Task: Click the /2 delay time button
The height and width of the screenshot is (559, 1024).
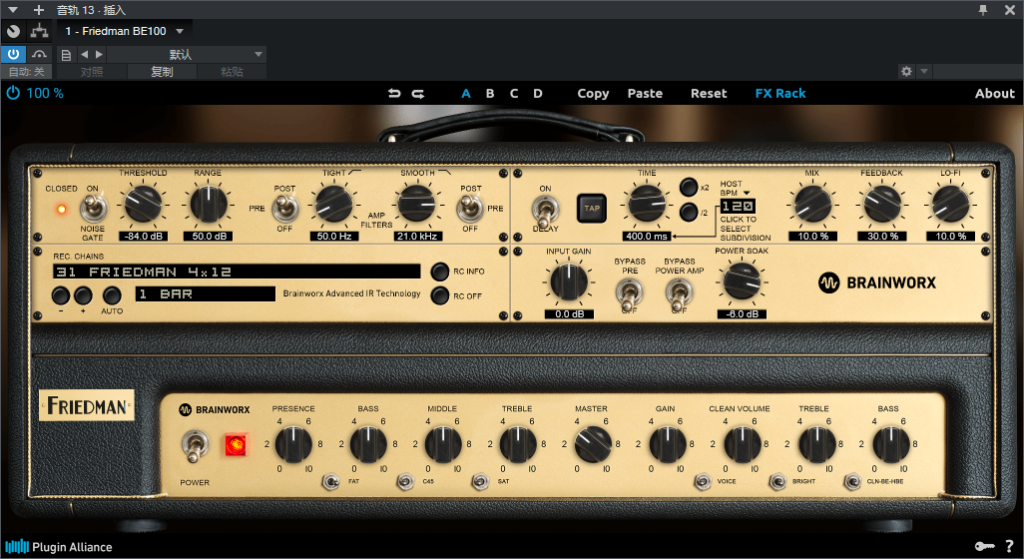Action: (x=688, y=212)
